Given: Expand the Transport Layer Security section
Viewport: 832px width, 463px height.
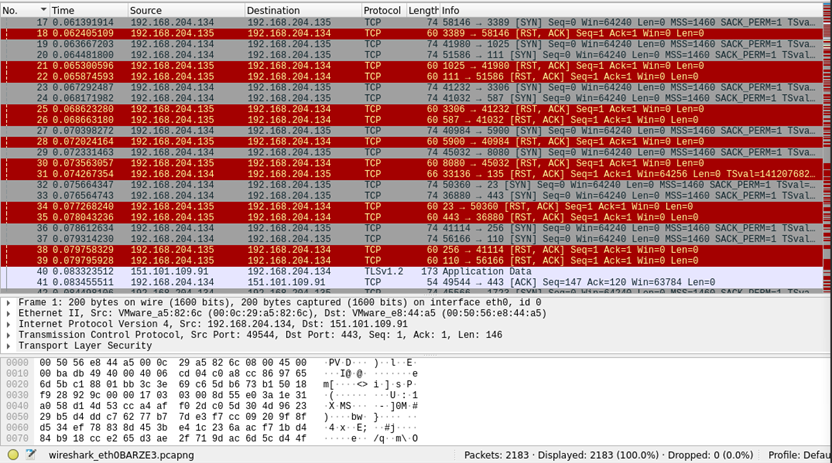Looking at the screenshot, I should [x=8, y=346].
